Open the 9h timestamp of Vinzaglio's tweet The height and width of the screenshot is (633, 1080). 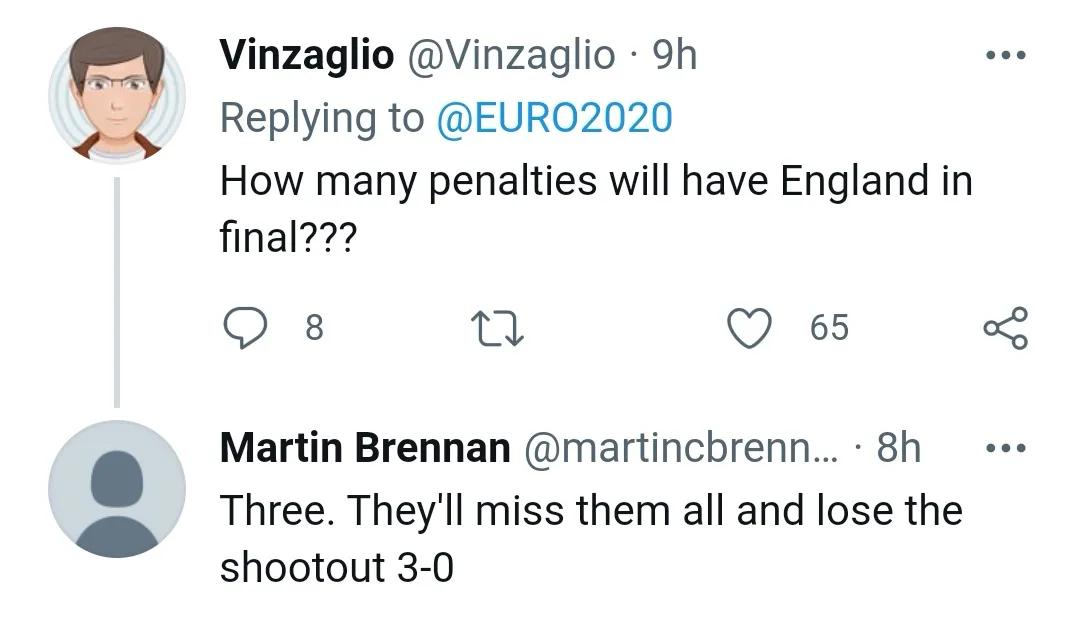click(x=674, y=56)
